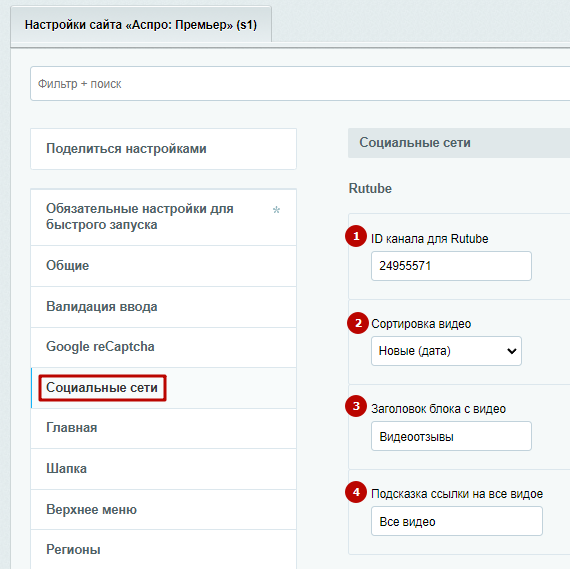This screenshot has height=569, width=570.
Task: Click the red number 3 marker
Action: point(356,406)
